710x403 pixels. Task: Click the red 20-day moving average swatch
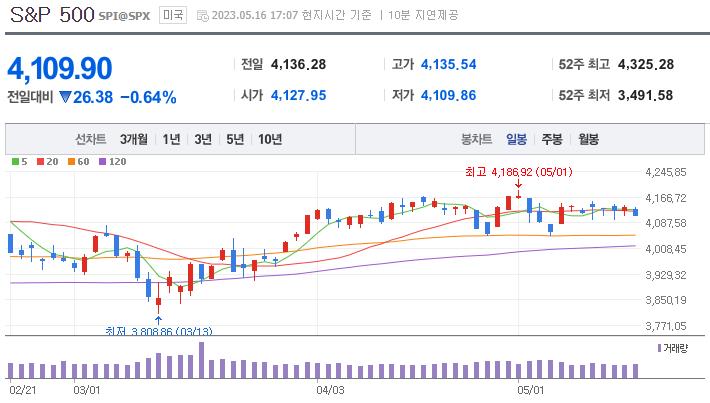(x=40, y=162)
